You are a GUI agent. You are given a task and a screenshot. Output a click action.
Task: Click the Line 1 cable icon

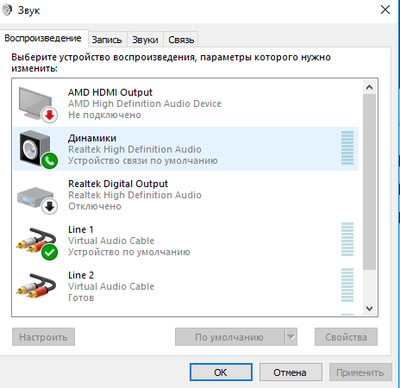(x=36, y=244)
